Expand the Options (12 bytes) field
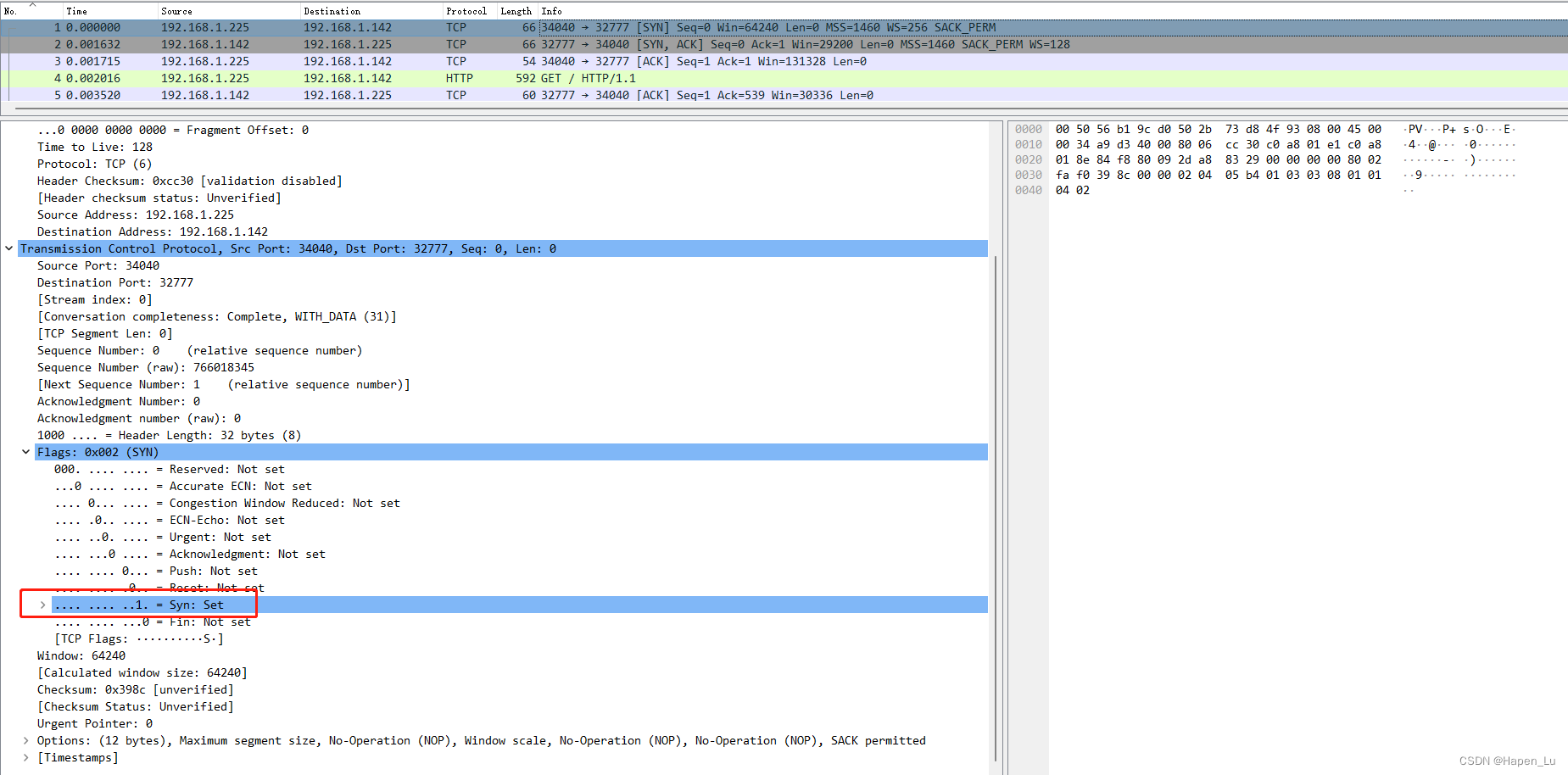 [x=25, y=740]
